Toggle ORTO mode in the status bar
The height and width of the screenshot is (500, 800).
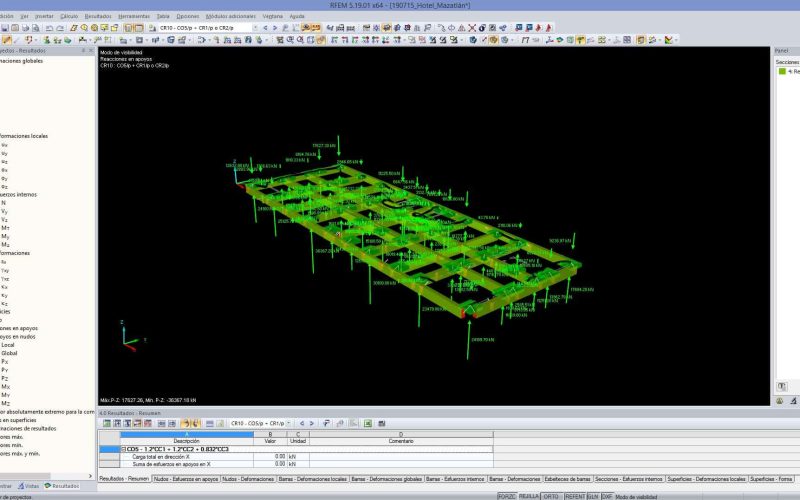pyautogui.click(x=551, y=496)
